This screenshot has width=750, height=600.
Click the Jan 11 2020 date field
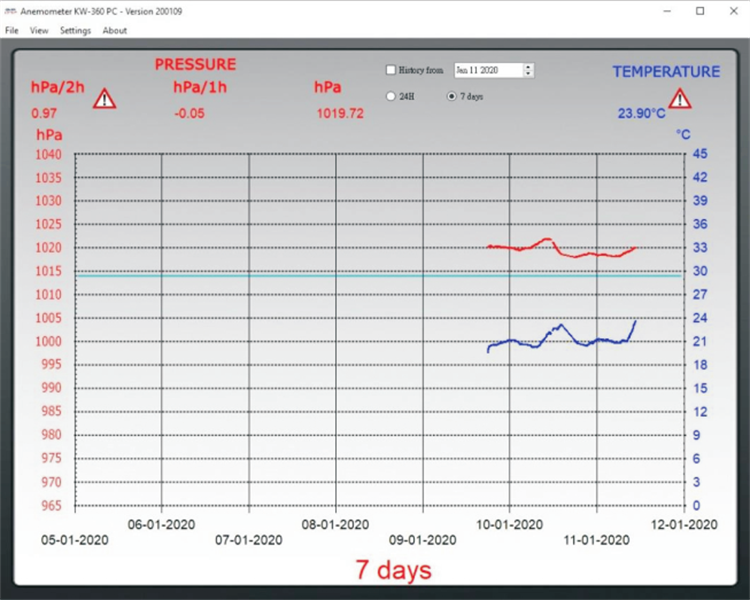(x=487, y=70)
